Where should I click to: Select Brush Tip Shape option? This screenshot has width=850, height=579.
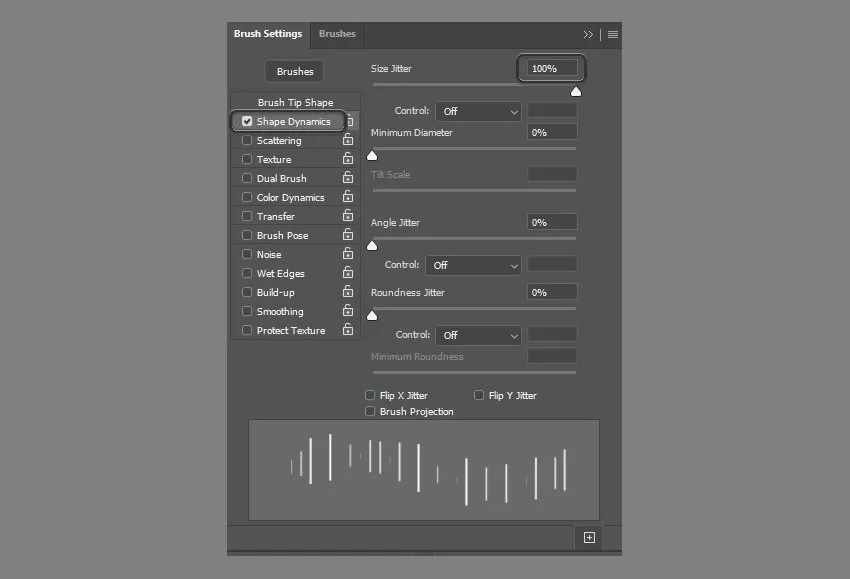295,103
